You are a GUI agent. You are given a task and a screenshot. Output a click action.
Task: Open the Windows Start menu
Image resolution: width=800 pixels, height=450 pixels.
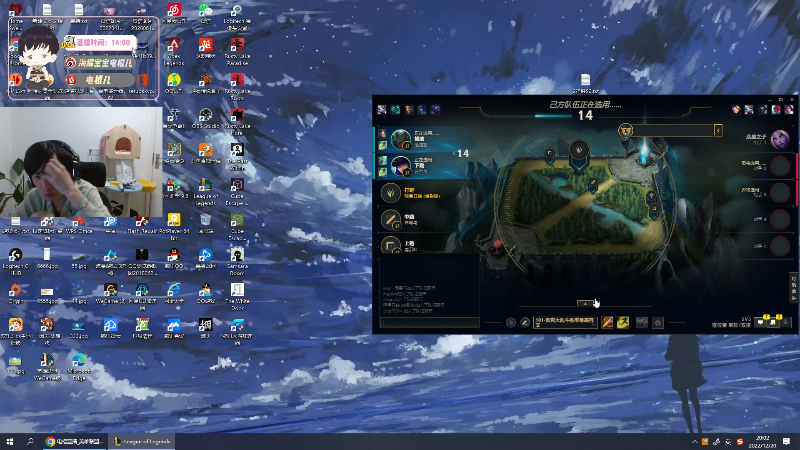10,441
